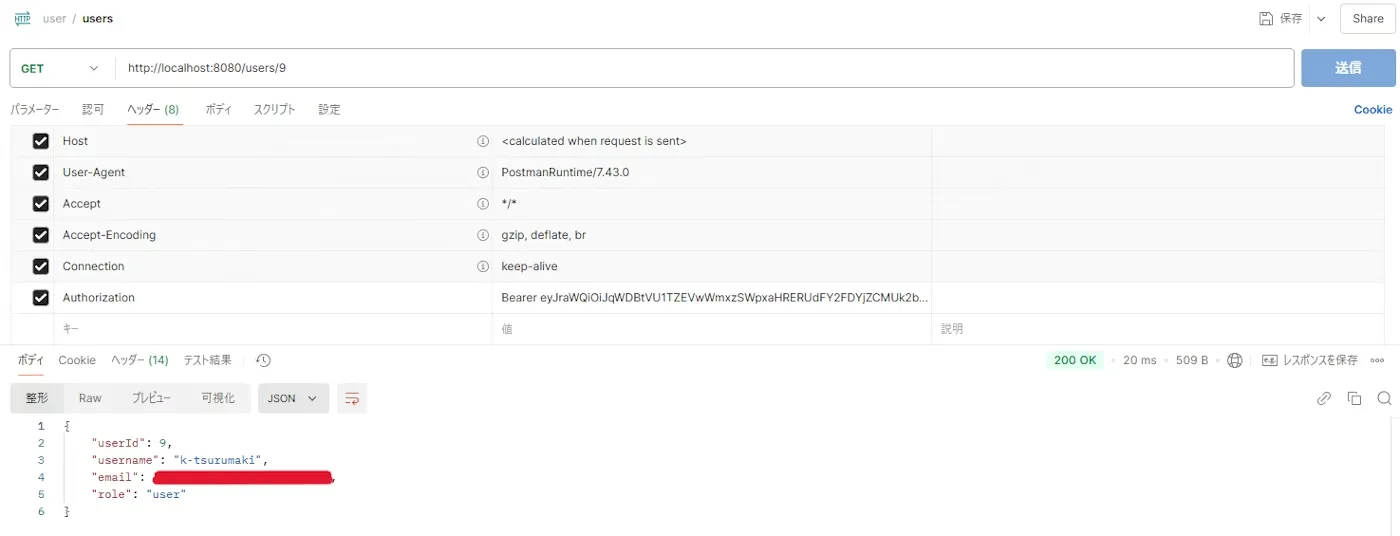Open the GET method dropdown
The width and height of the screenshot is (1400, 536).
pos(62,68)
